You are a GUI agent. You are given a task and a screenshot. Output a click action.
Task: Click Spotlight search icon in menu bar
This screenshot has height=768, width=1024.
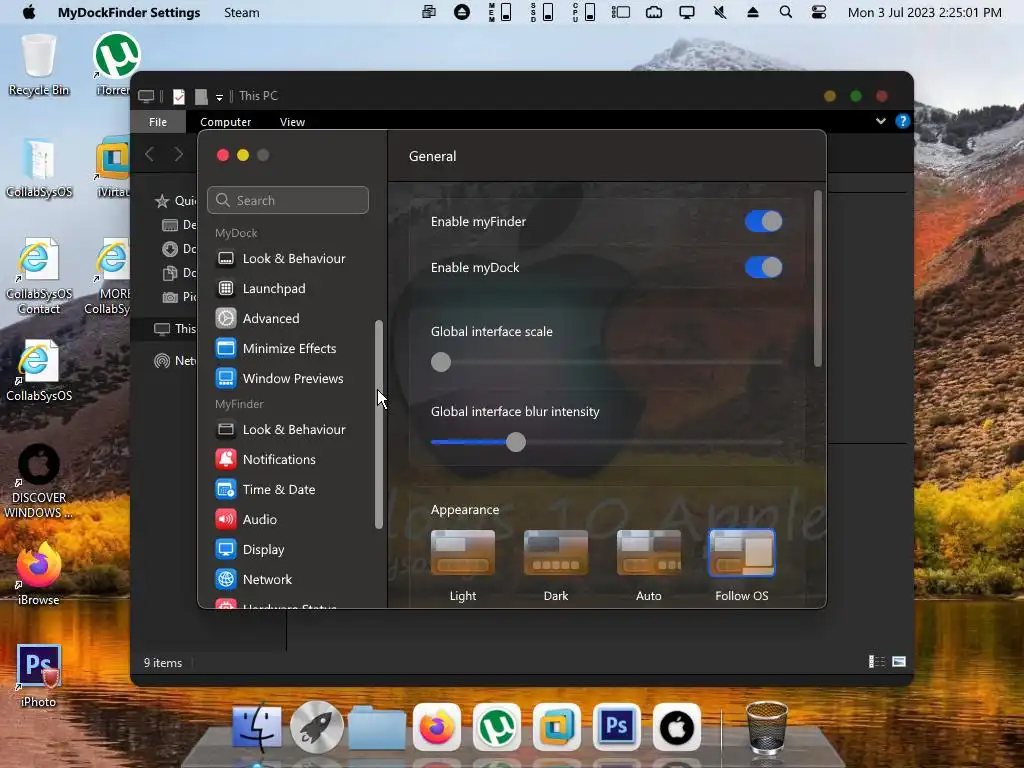(x=786, y=12)
